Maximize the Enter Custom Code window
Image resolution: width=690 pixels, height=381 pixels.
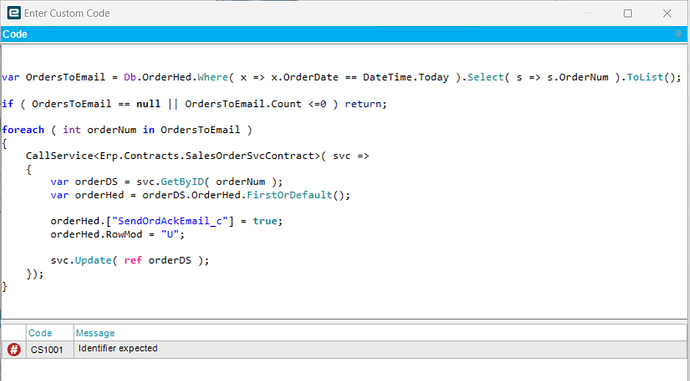tap(628, 14)
